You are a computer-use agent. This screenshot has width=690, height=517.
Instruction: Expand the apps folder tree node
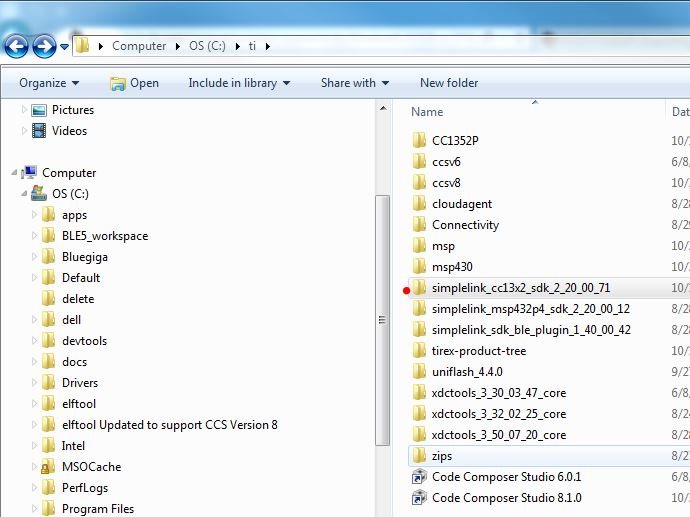pyautogui.click(x=34, y=215)
